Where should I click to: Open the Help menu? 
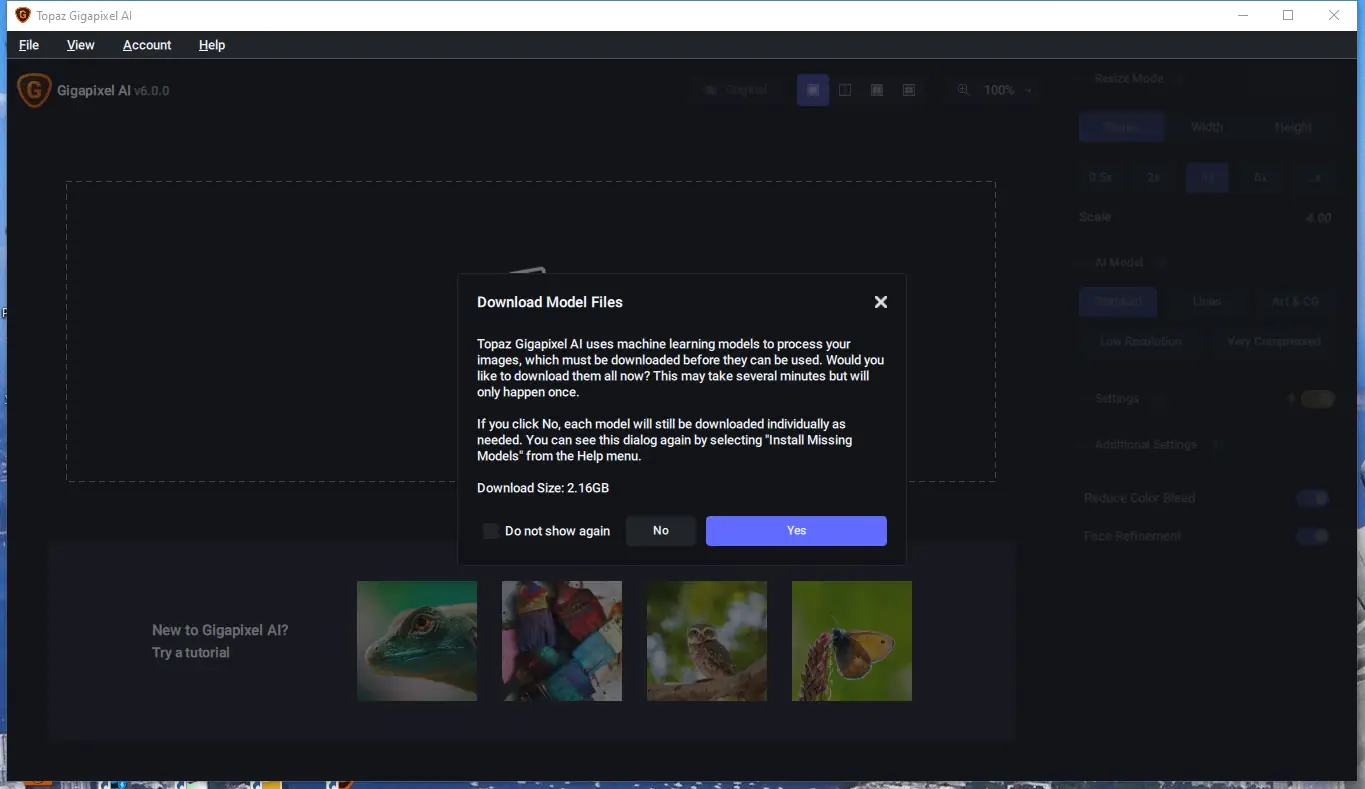click(212, 45)
